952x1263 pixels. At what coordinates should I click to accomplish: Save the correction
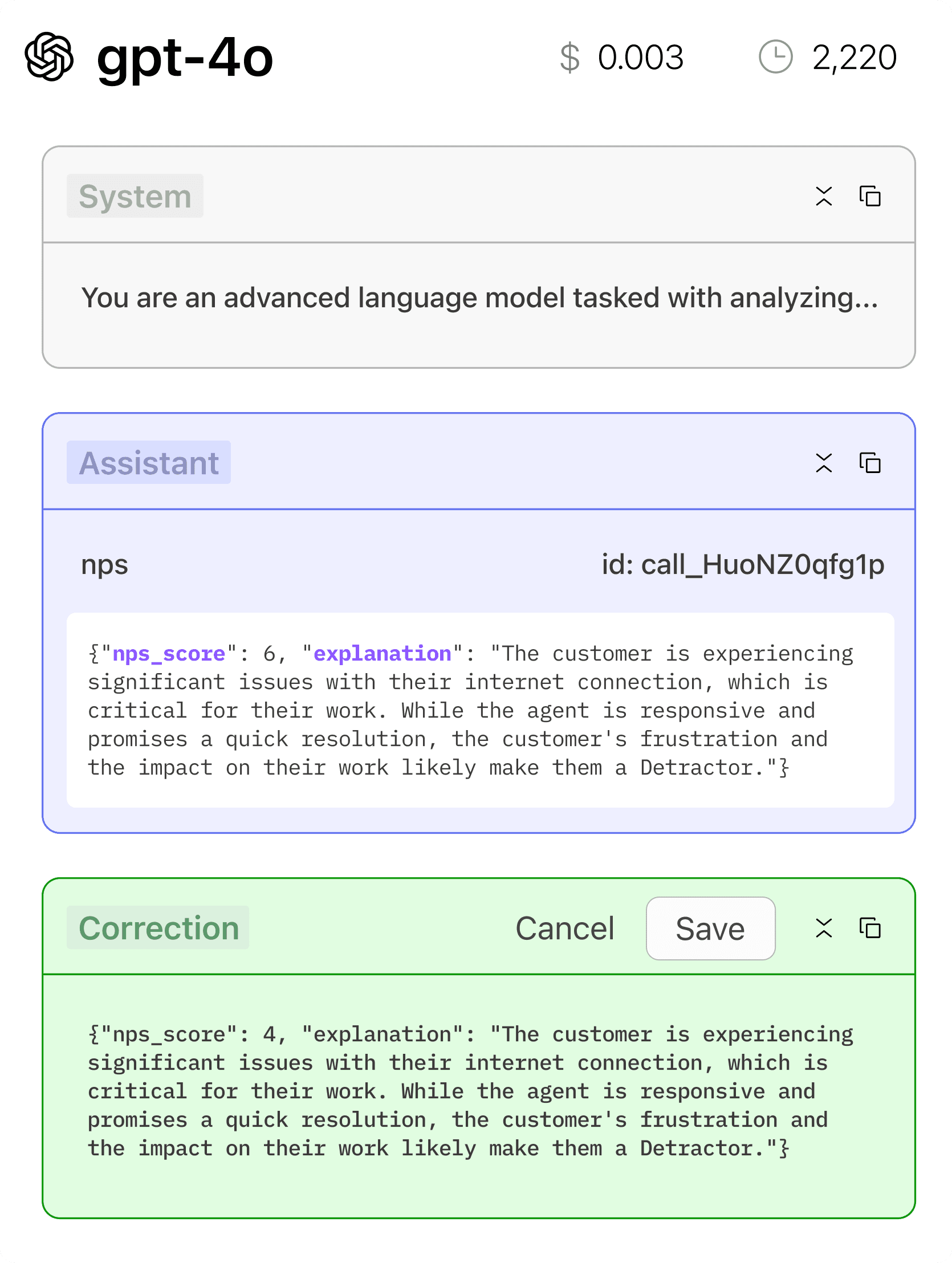710,928
